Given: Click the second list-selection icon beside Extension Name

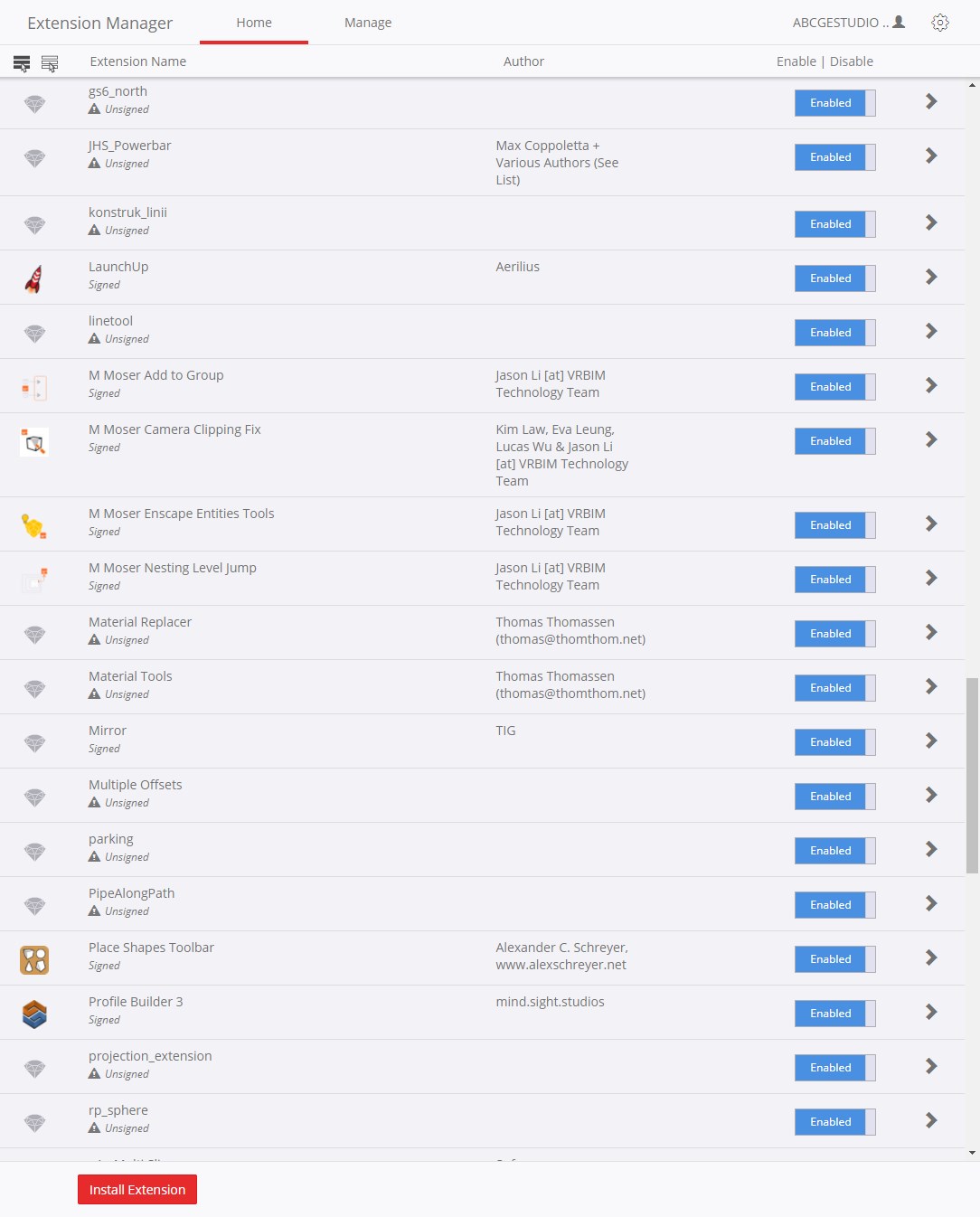Looking at the screenshot, I should [50, 63].
